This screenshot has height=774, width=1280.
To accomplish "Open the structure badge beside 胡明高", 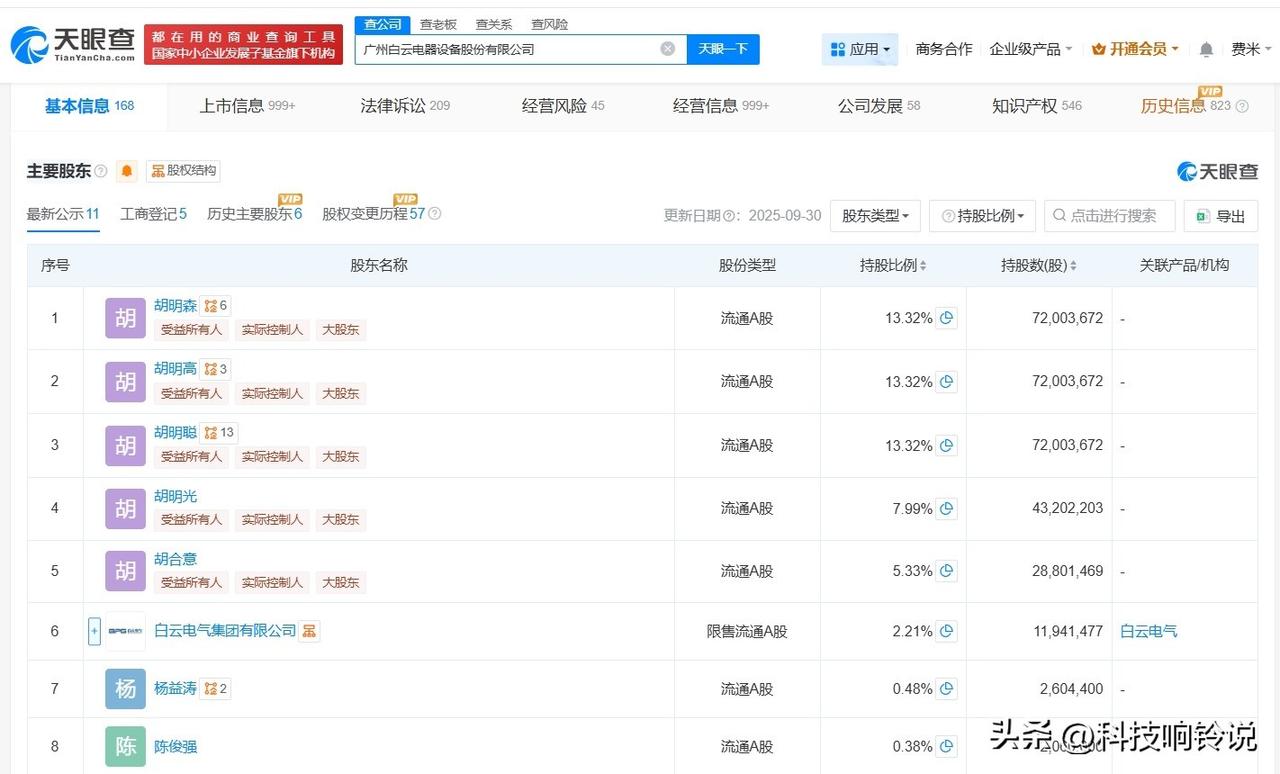I will pyautogui.click(x=215, y=369).
